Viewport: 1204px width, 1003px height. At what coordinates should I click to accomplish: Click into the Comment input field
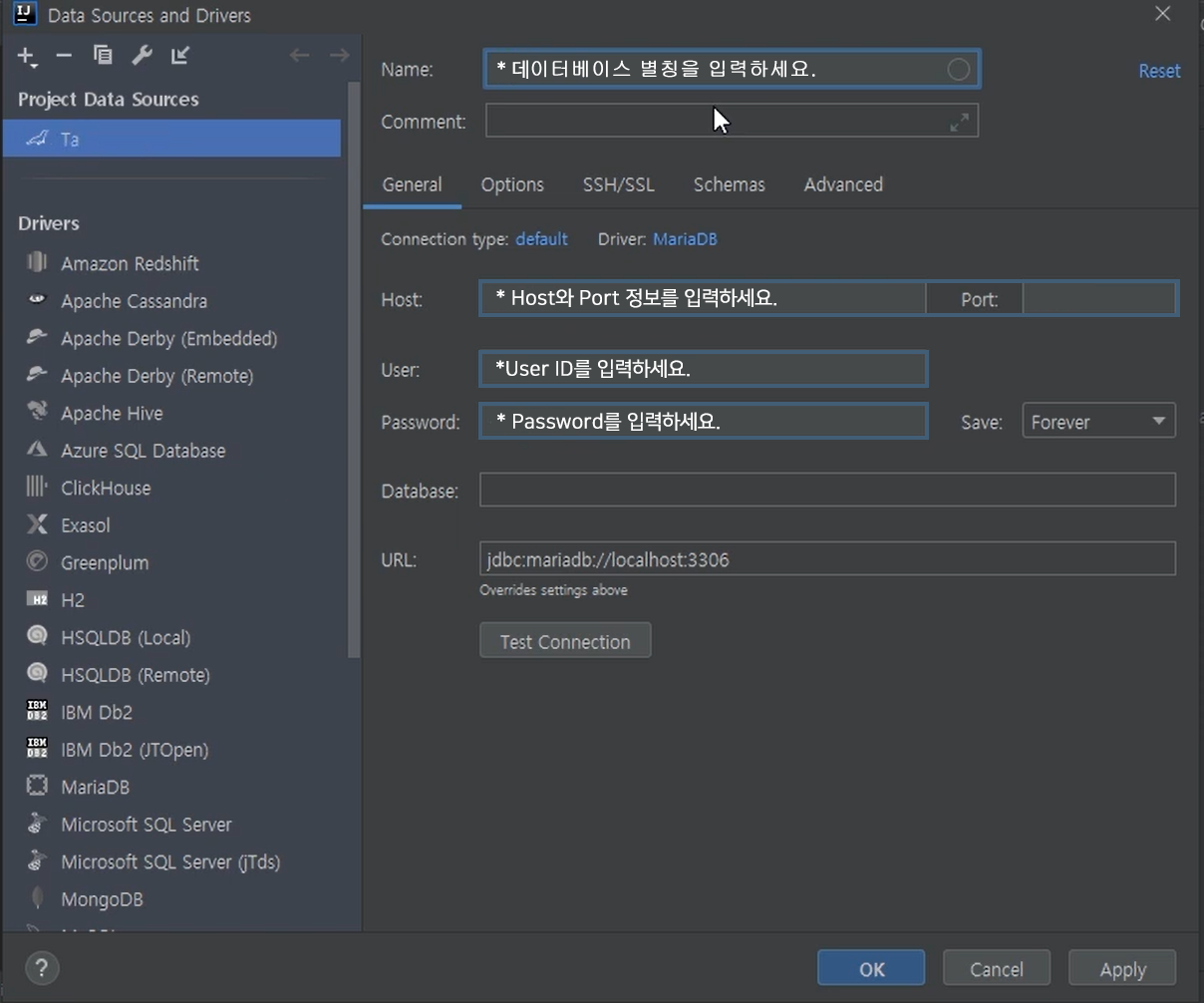[732, 122]
